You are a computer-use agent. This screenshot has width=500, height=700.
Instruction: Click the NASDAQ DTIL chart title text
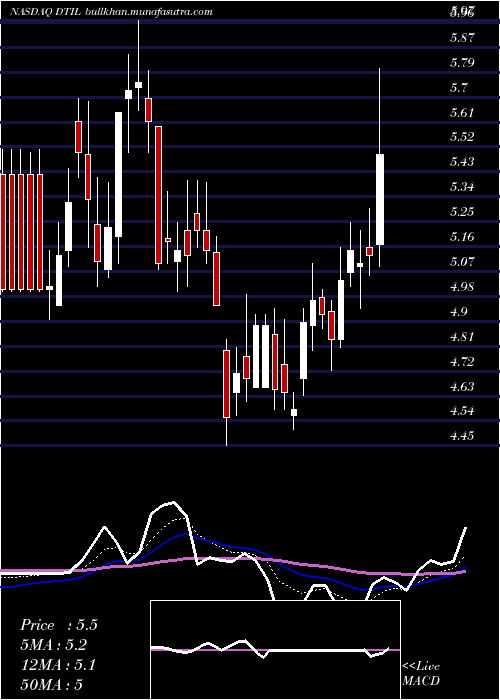coord(45,12)
